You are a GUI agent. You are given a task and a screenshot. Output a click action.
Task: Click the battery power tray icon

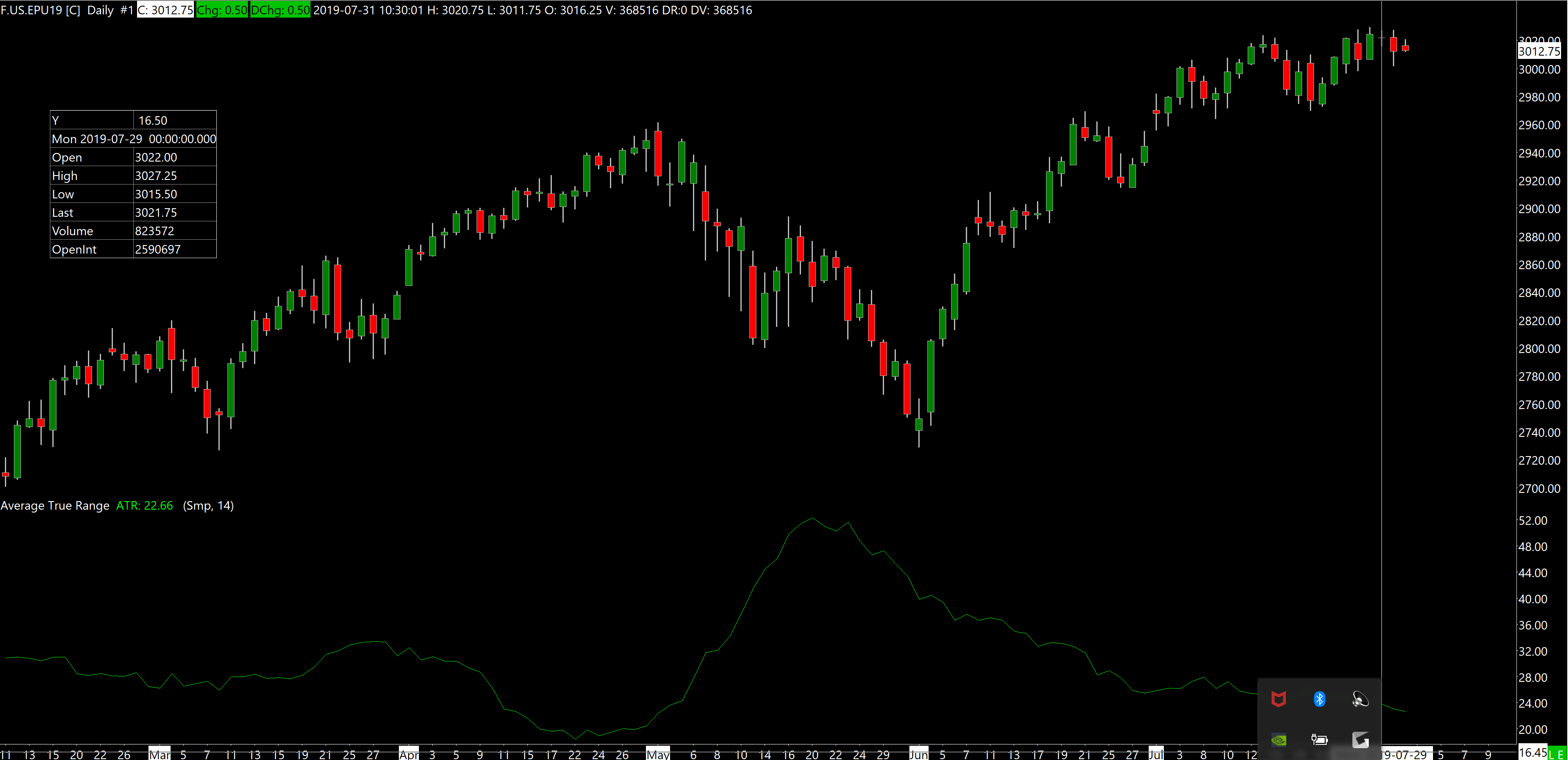[x=1319, y=740]
